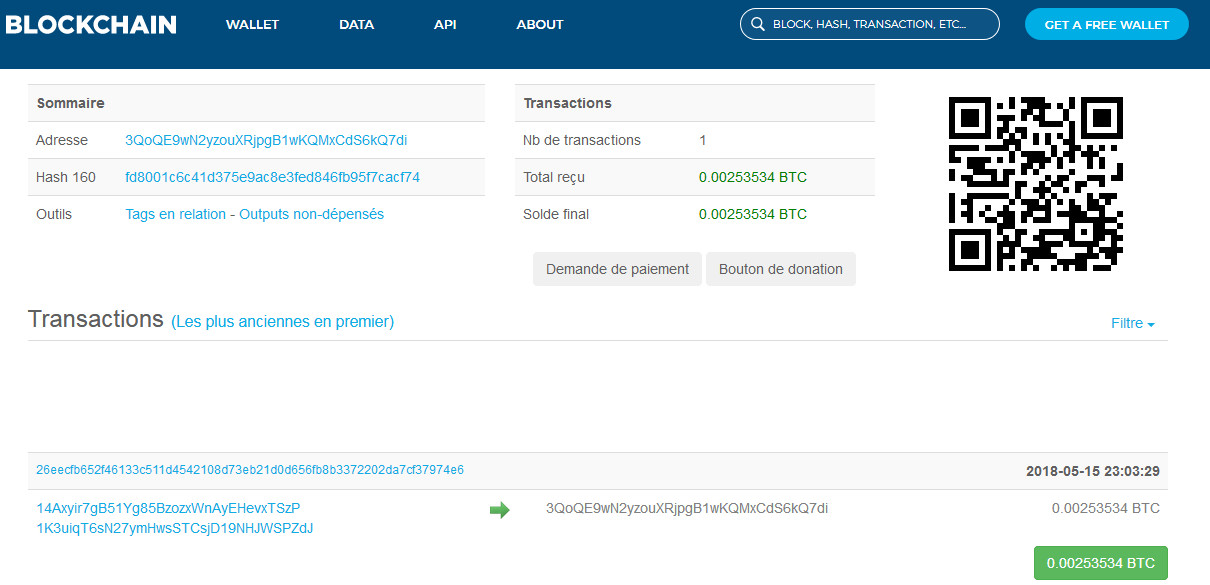The image size is (1210, 585).
Task: Open the ABOUT menu
Action: coord(540,24)
